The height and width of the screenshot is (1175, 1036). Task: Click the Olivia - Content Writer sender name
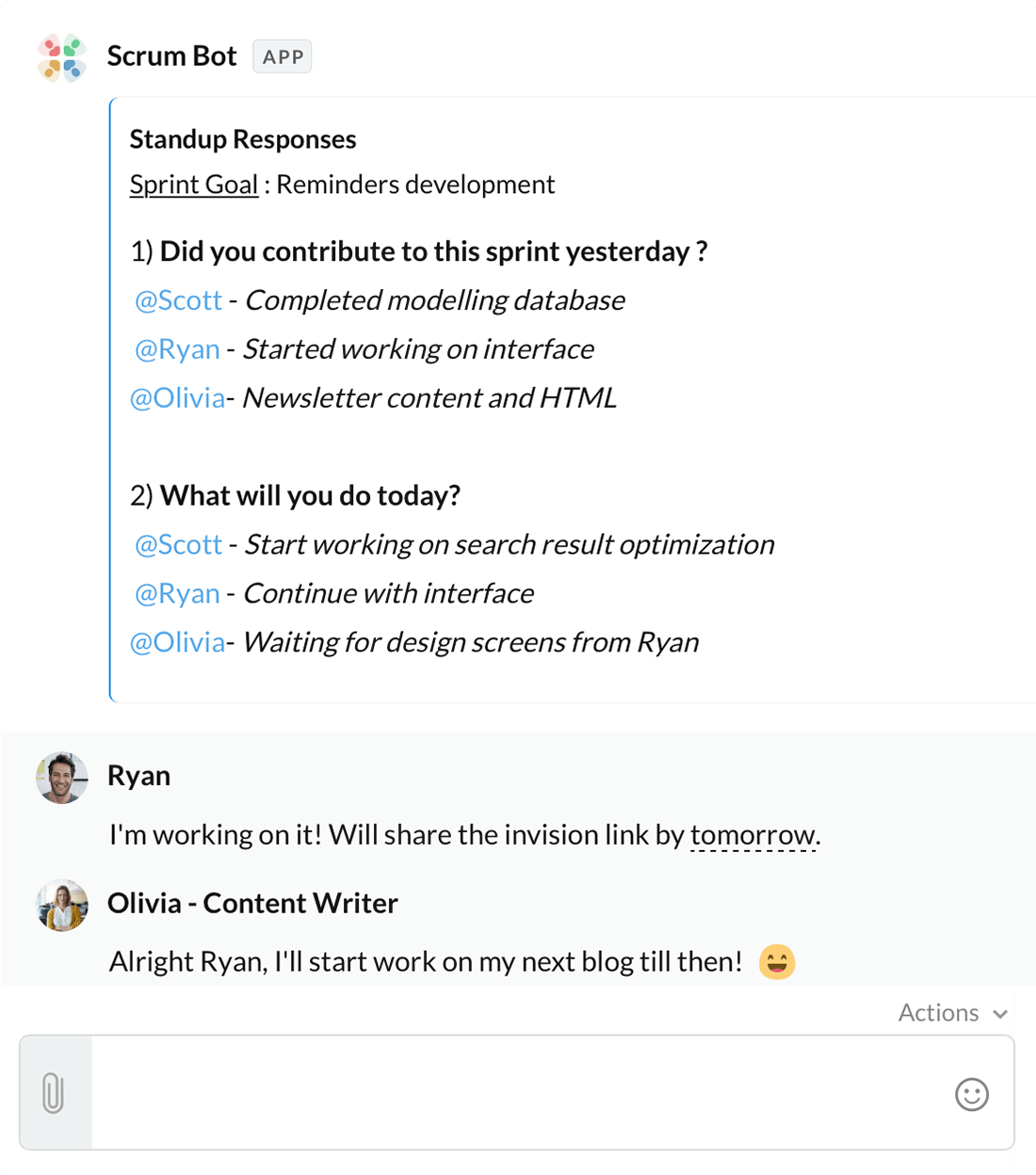(252, 903)
